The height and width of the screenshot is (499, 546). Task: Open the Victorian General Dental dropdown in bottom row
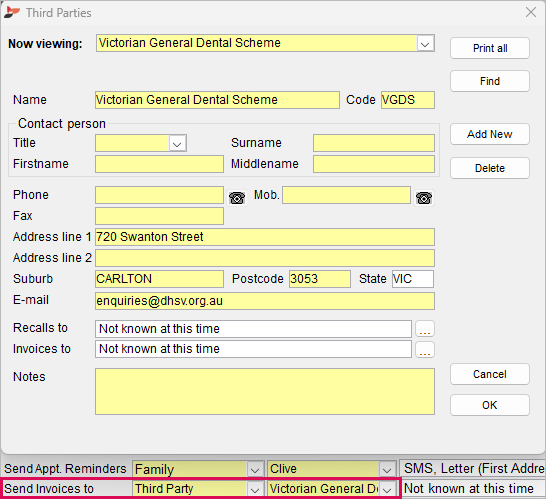(387, 489)
